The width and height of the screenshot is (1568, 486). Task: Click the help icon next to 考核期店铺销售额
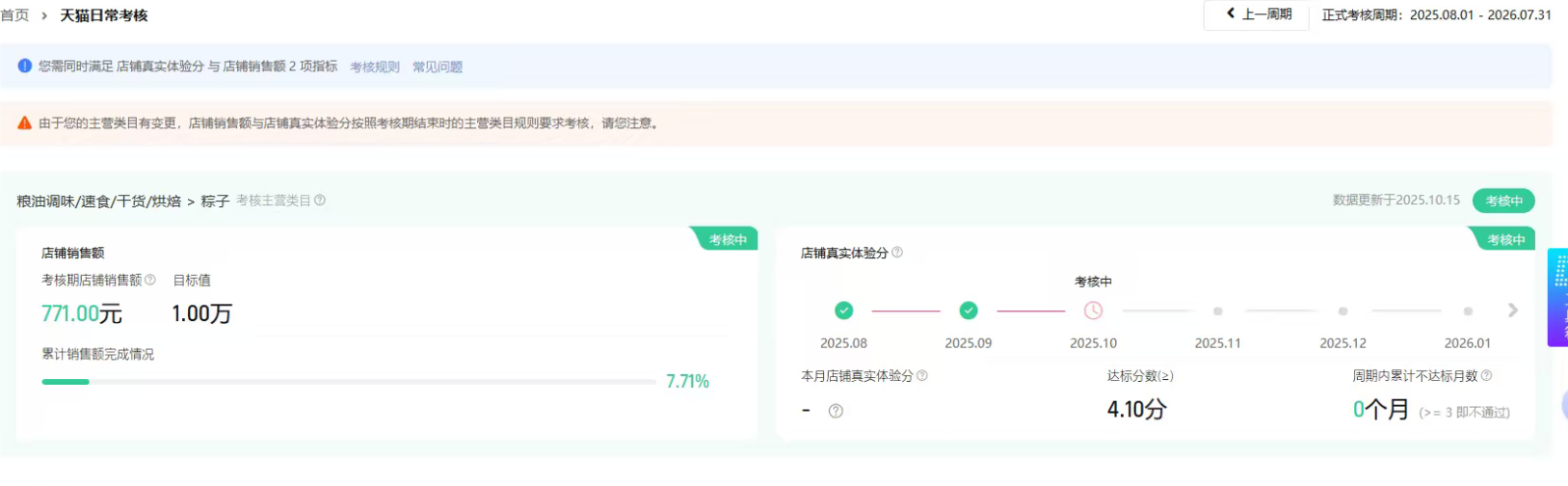pyautogui.click(x=149, y=280)
